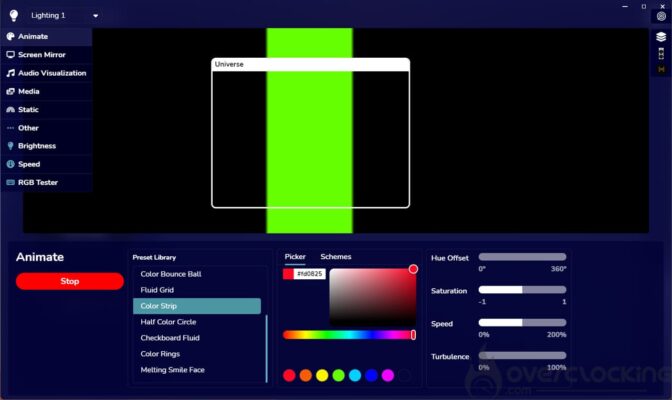Stop the animation with the red Stop button
The width and height of the screenshot is (672, 400).
pyautogui.click(x=70, y=281)
